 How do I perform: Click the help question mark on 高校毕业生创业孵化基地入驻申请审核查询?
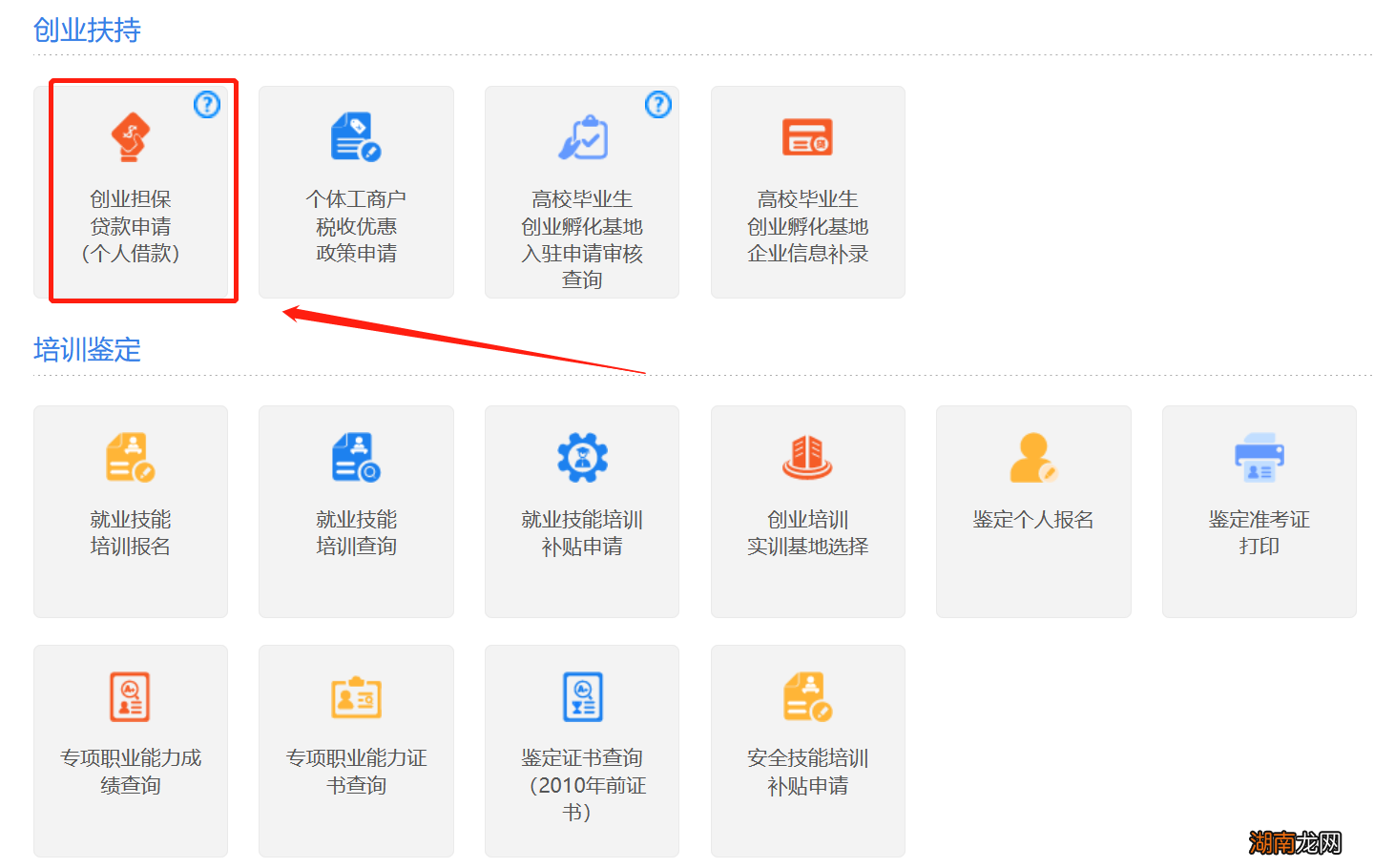(658, 105)
